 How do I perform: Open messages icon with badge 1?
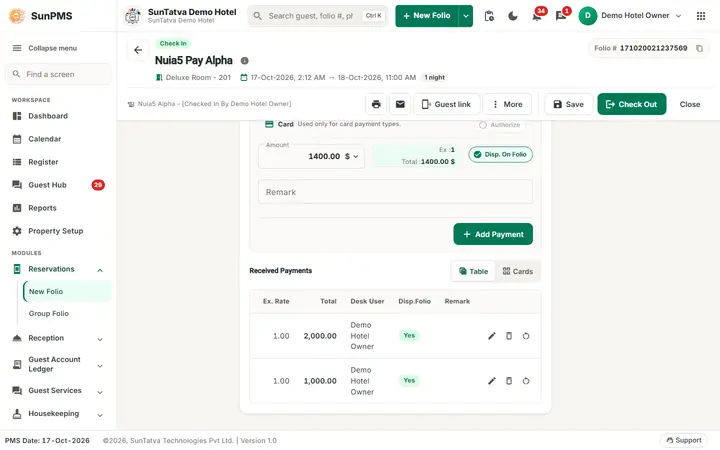click(x=561, y=16)
